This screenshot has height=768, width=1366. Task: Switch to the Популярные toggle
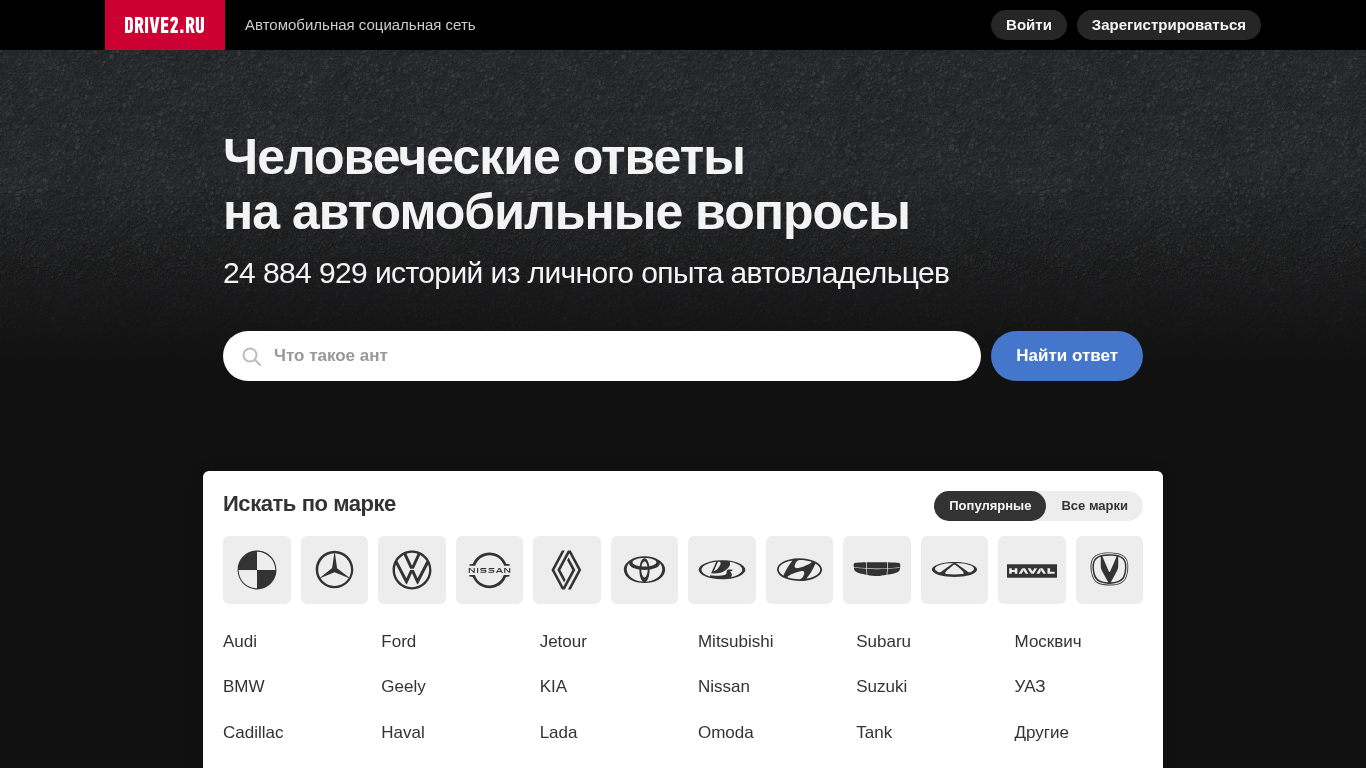[990, 506]
